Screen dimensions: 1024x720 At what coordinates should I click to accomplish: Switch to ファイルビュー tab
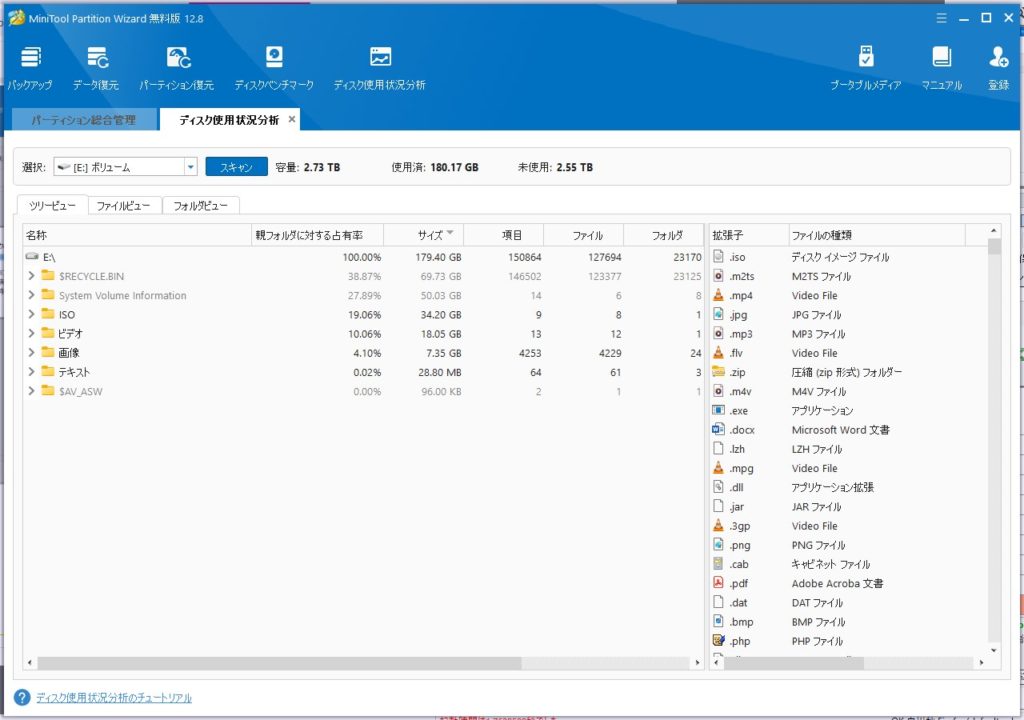click(124, 206)
